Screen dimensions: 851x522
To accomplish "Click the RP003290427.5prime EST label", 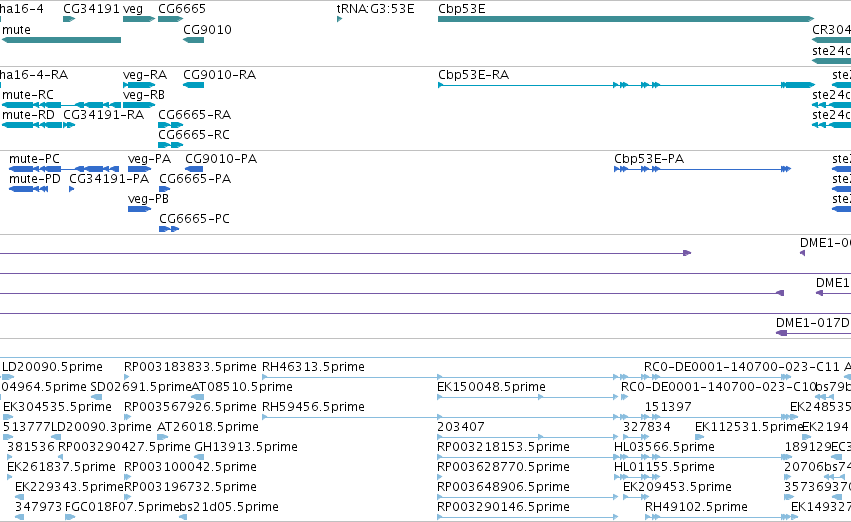I will pyautogui.click(x=124, y=447).
